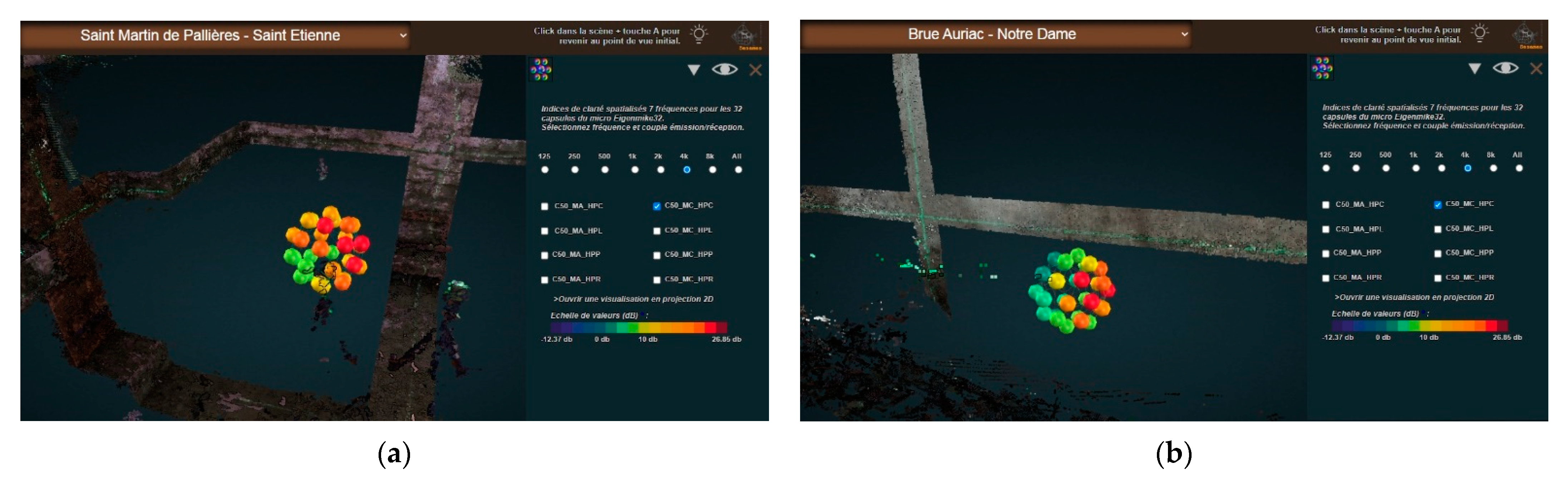
Task: Click the lightbulb icon in right screenshot
Action: coord(1480,32)
